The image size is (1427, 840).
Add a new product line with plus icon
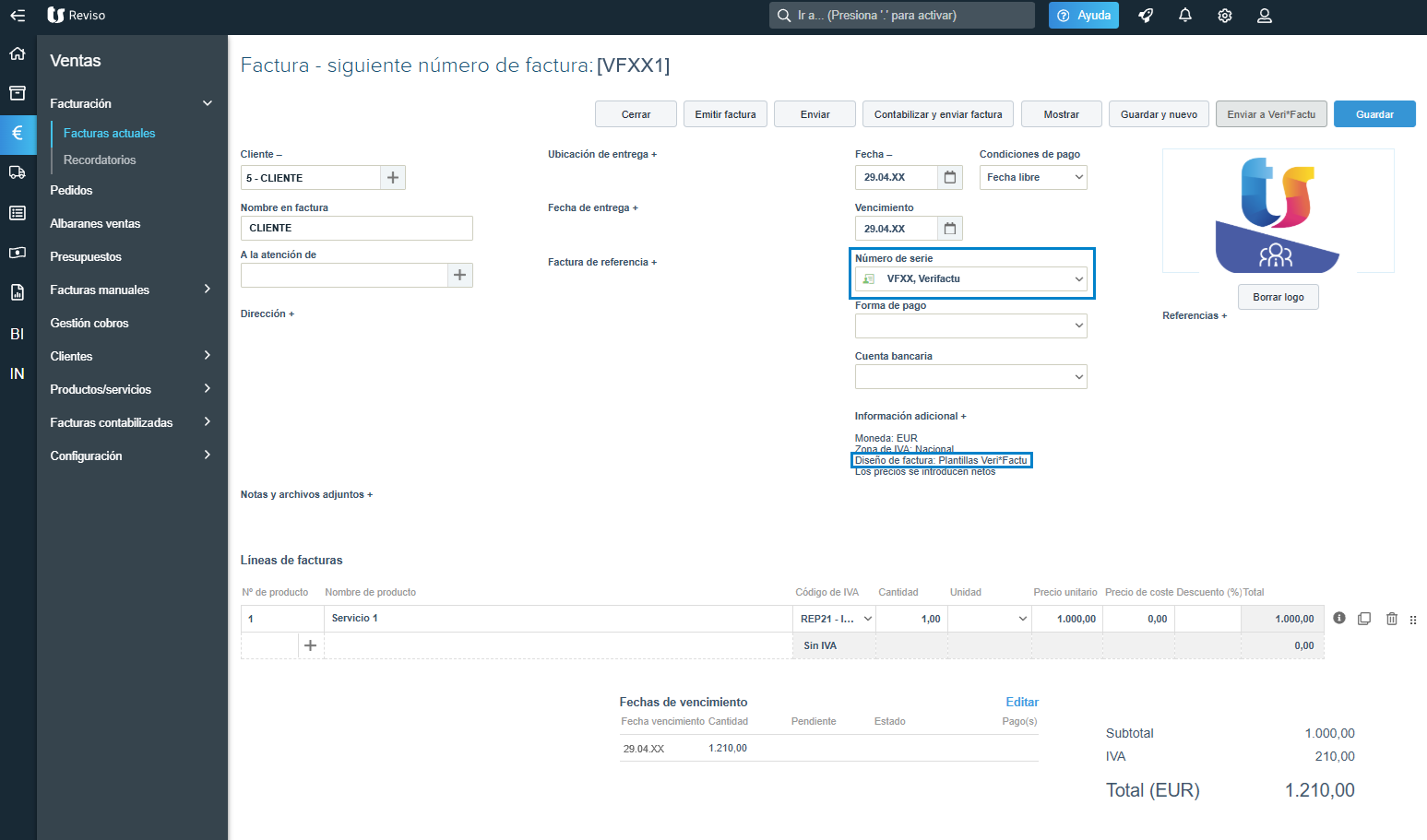click(311, 645)
